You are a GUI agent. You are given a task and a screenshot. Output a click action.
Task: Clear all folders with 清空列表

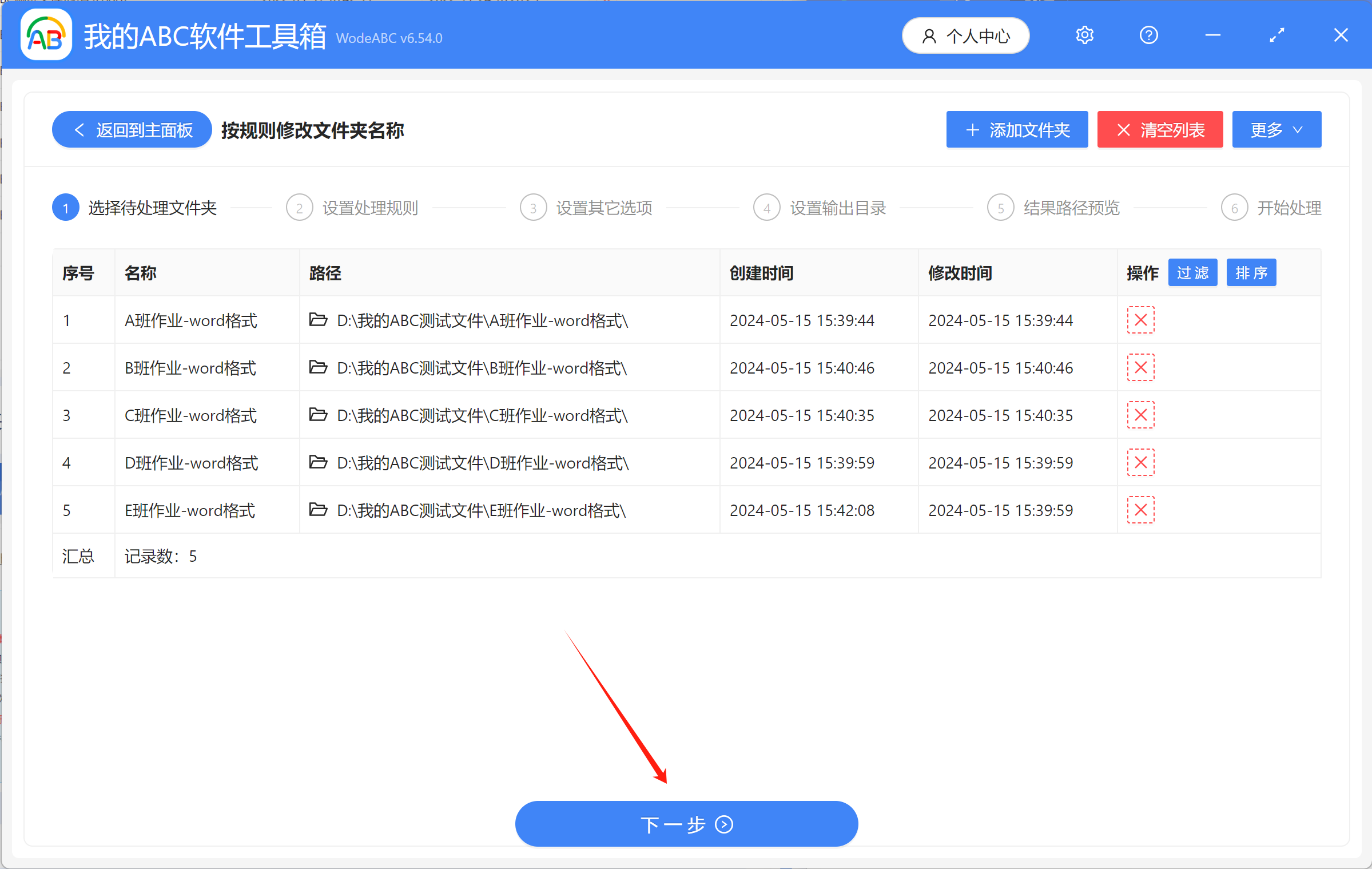click(1160, 129)
